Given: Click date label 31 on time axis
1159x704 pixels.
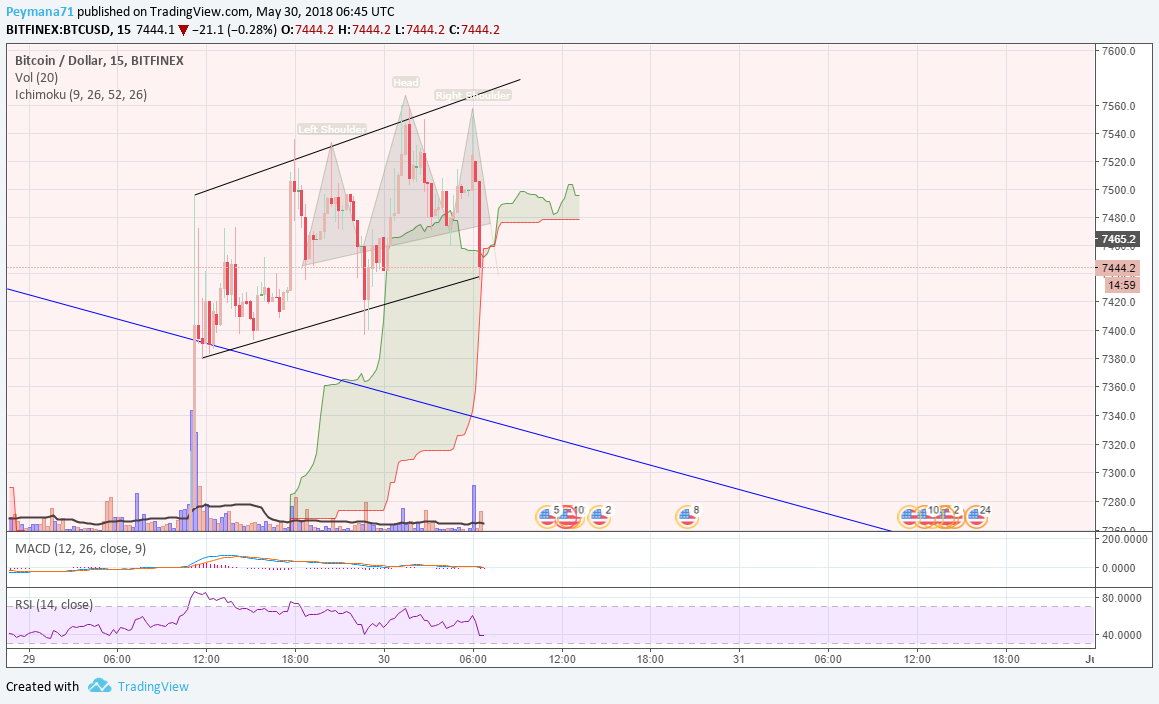Looking at the screenshot, I should (738, 659).
